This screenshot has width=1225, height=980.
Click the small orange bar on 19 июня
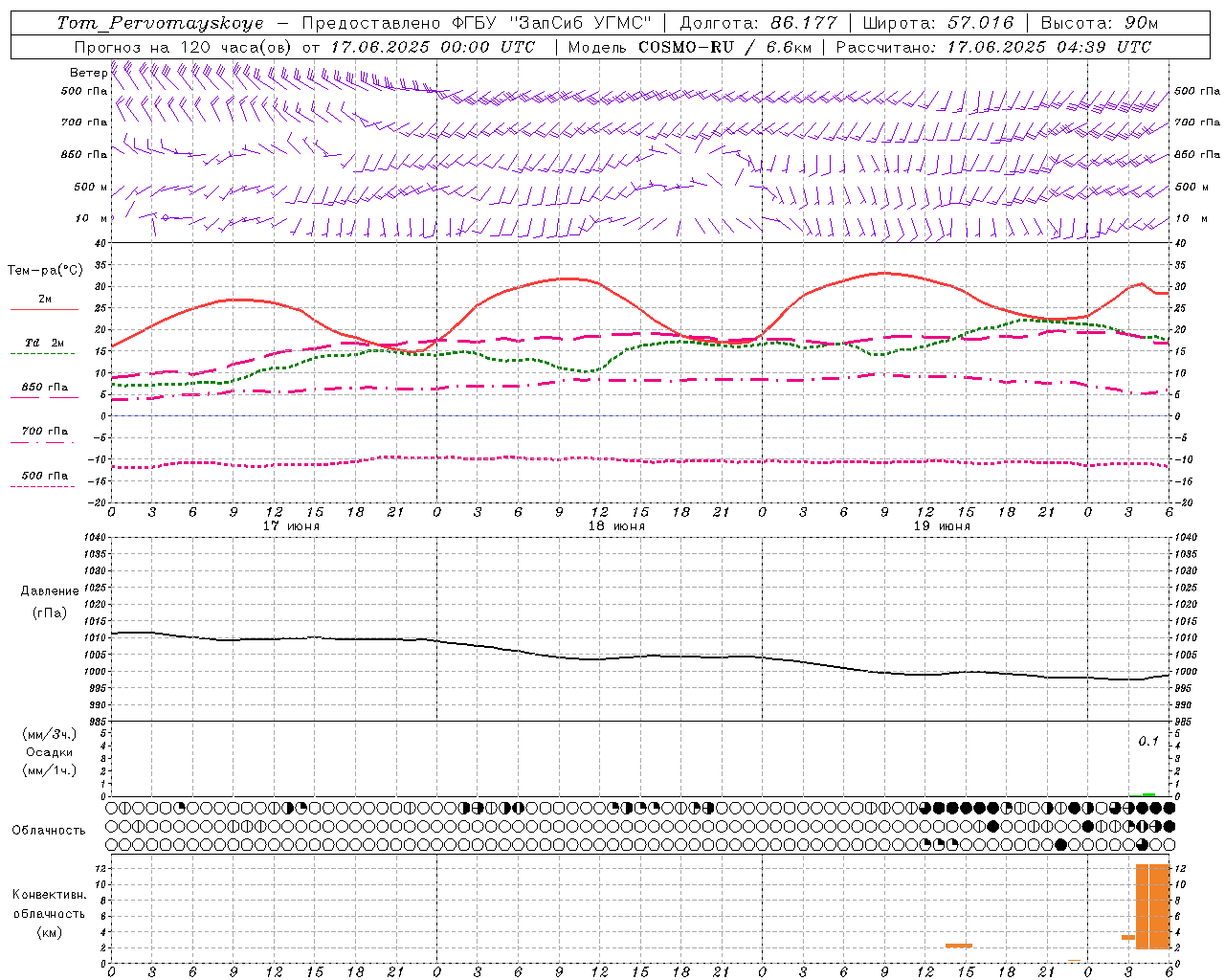coord(959,946)
